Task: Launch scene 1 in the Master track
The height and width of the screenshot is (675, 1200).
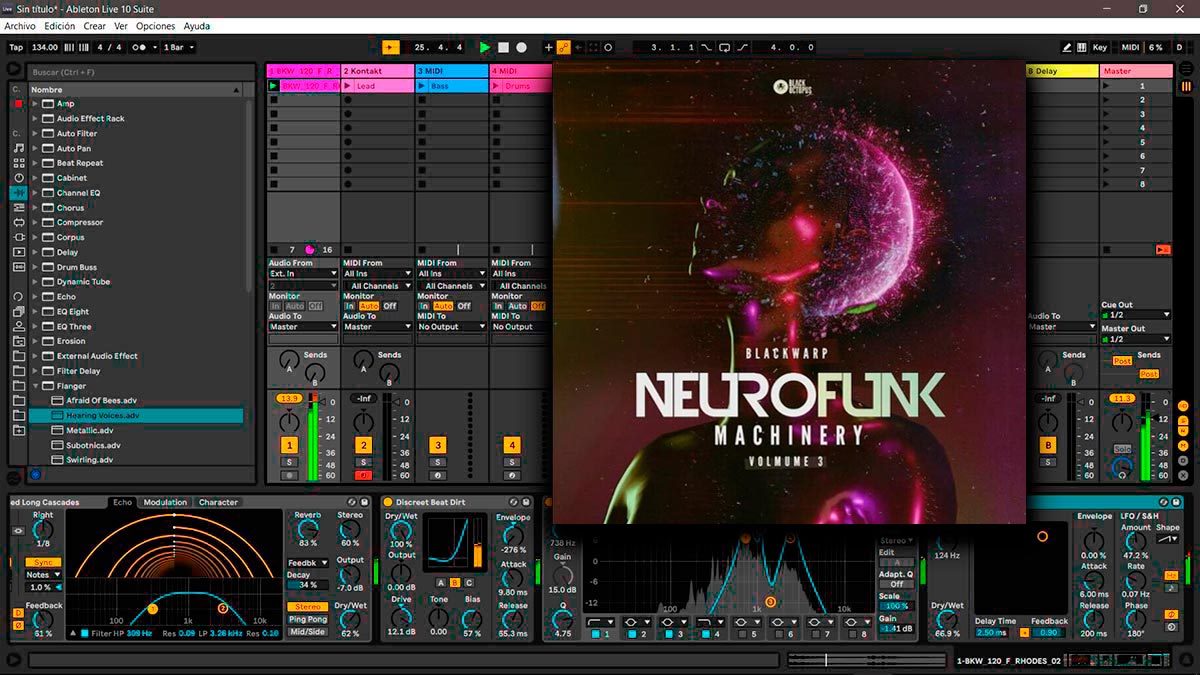Action: pos(1106,86)
